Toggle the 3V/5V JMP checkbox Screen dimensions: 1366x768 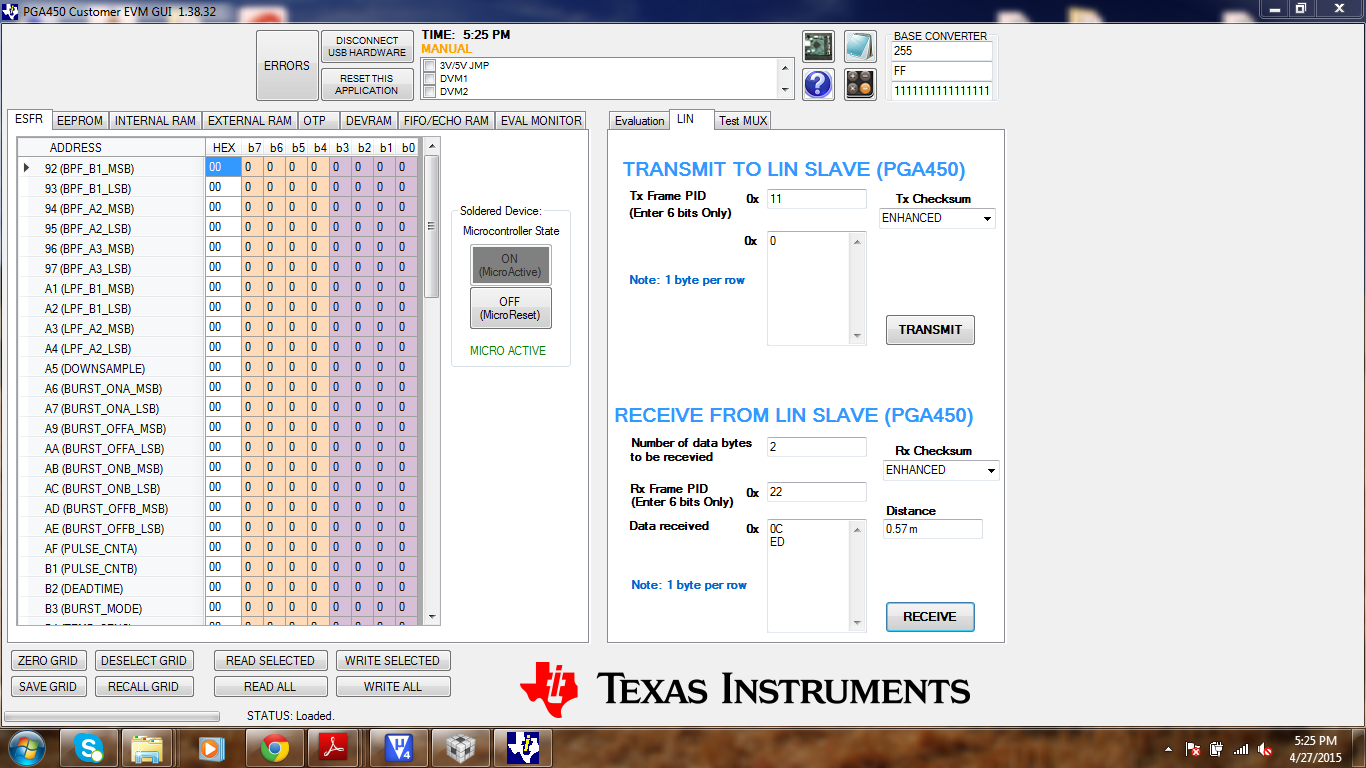pyautogui.click(x=429, y=66)
